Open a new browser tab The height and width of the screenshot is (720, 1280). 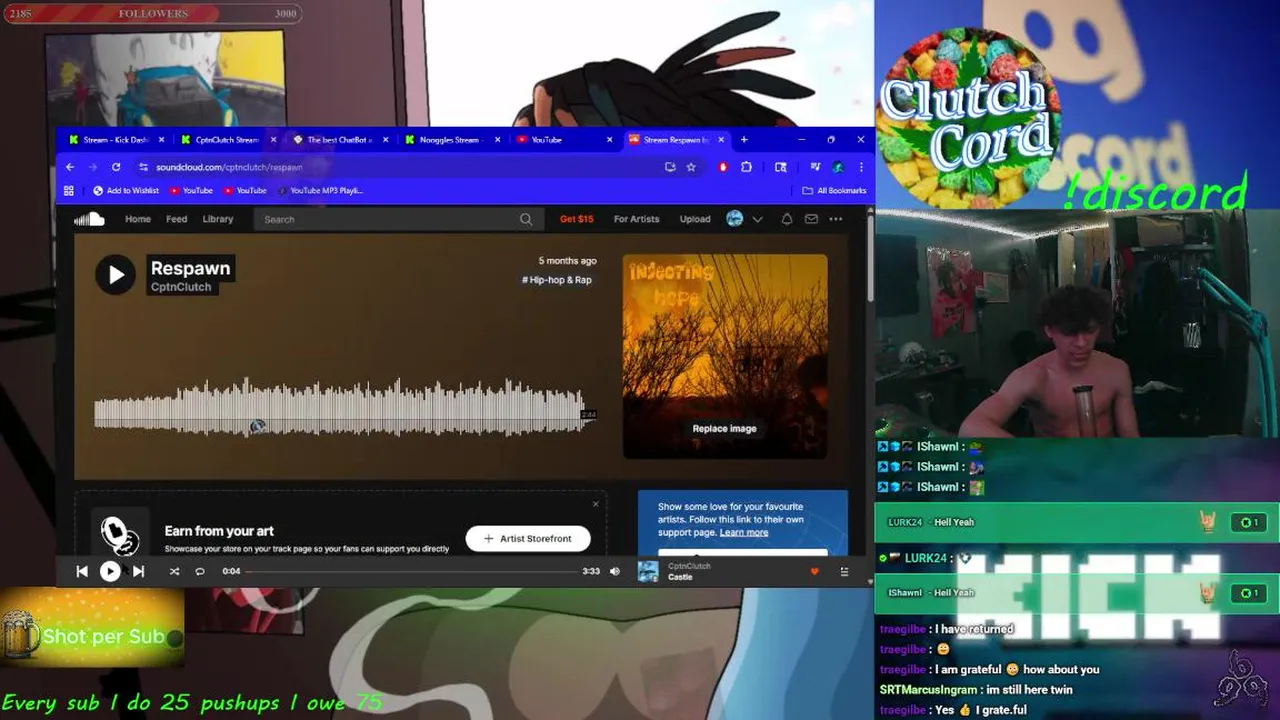coord(743,140)
